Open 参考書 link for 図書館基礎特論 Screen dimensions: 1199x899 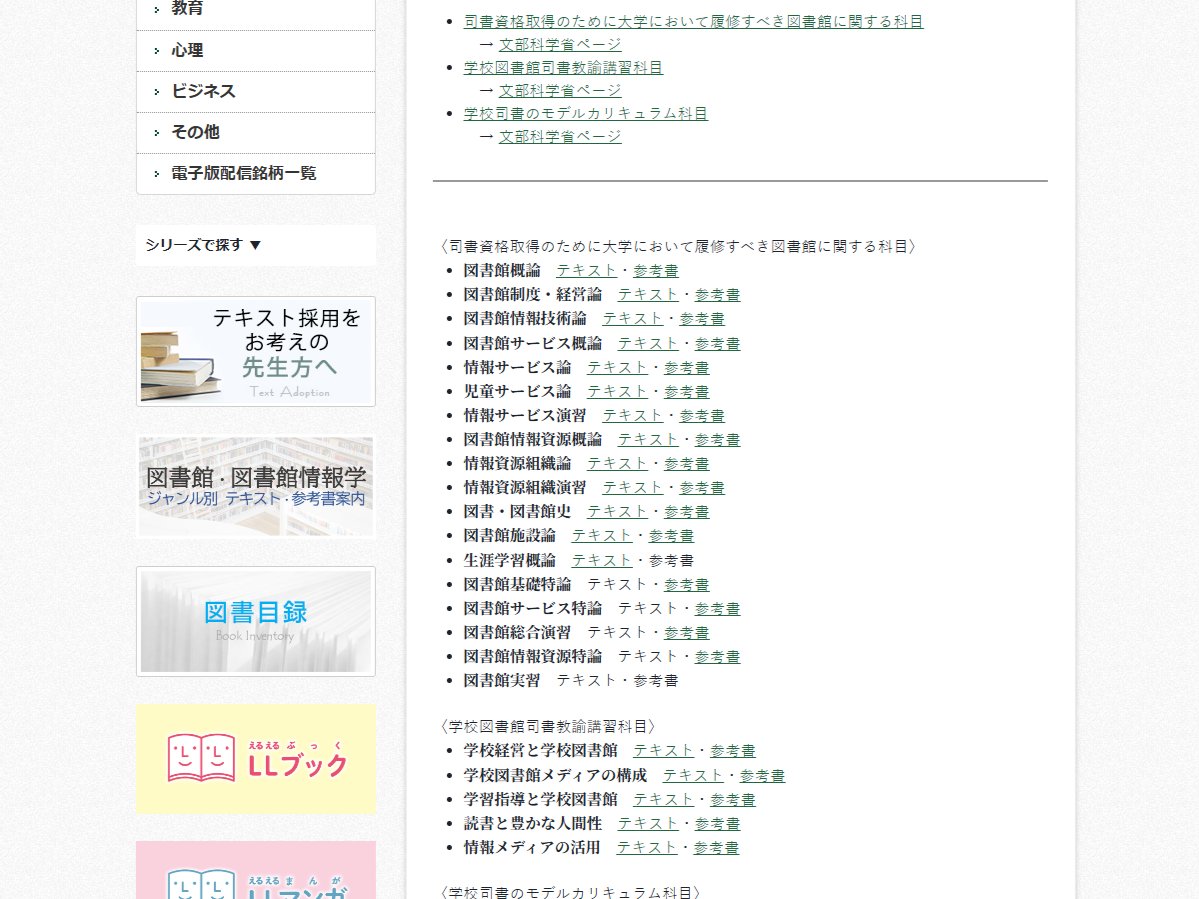click(x=687, y=585)
